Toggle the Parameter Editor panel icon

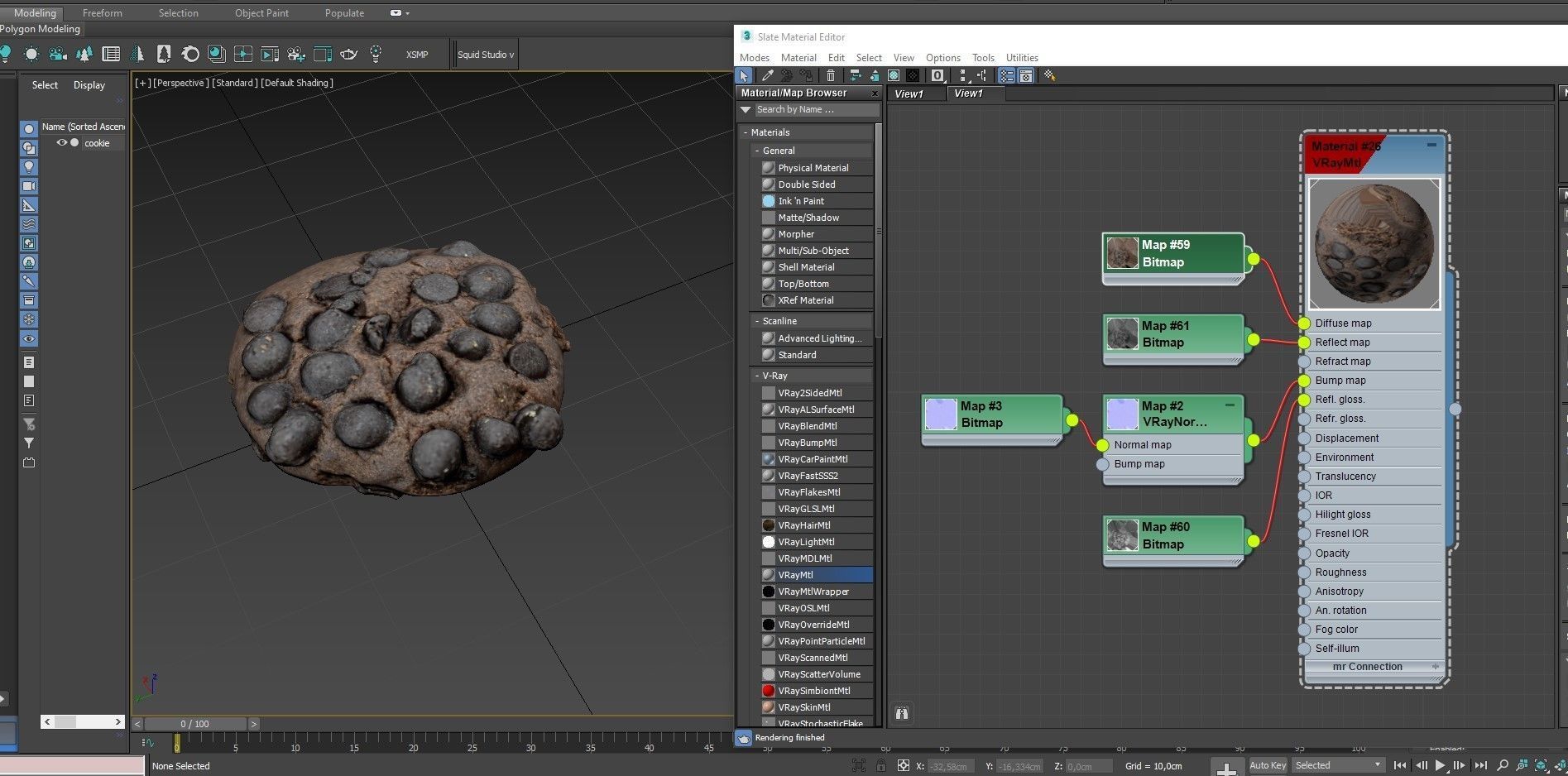click(x=1026, y=75)
